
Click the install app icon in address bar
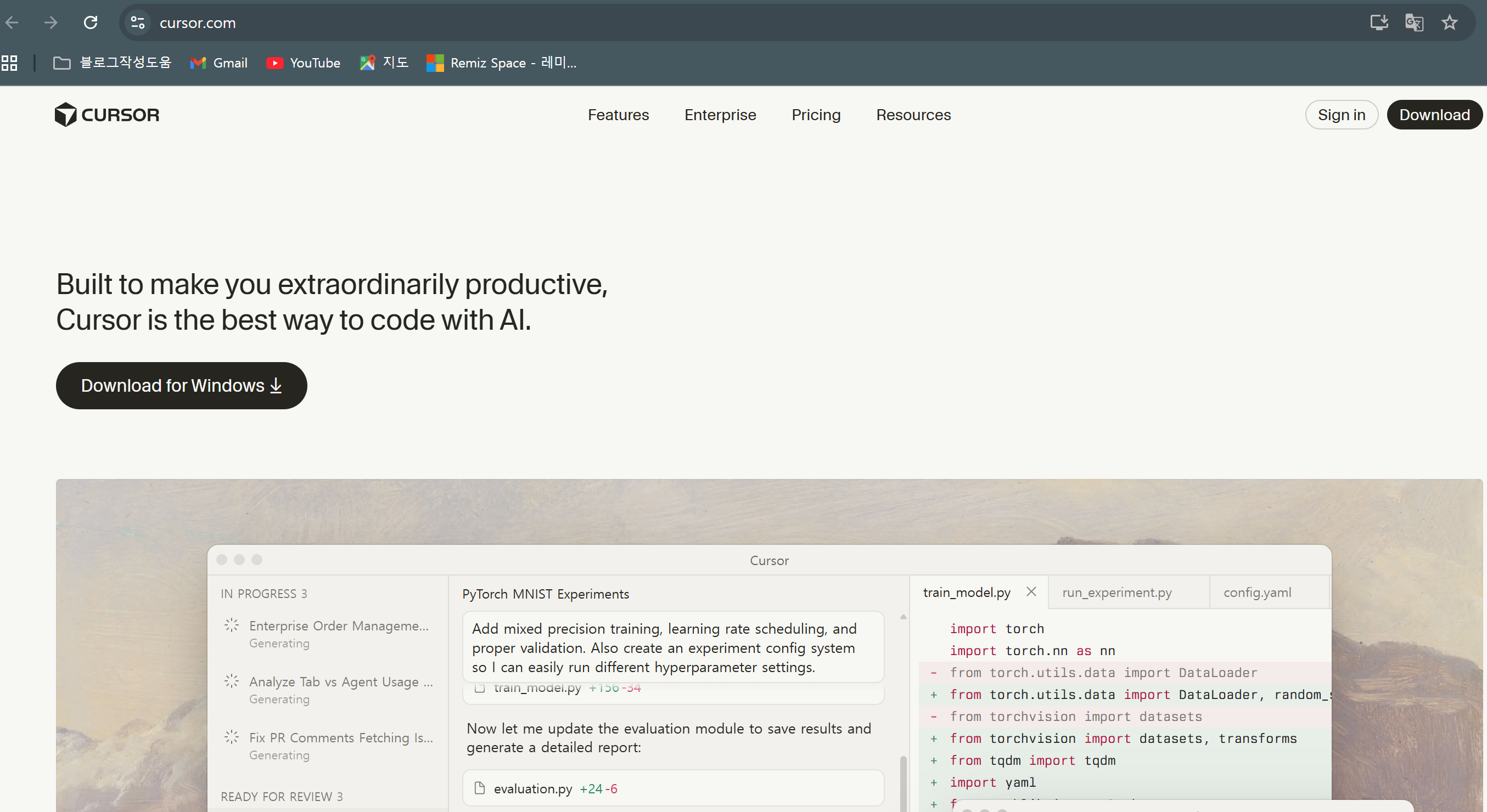[1378, 22]
